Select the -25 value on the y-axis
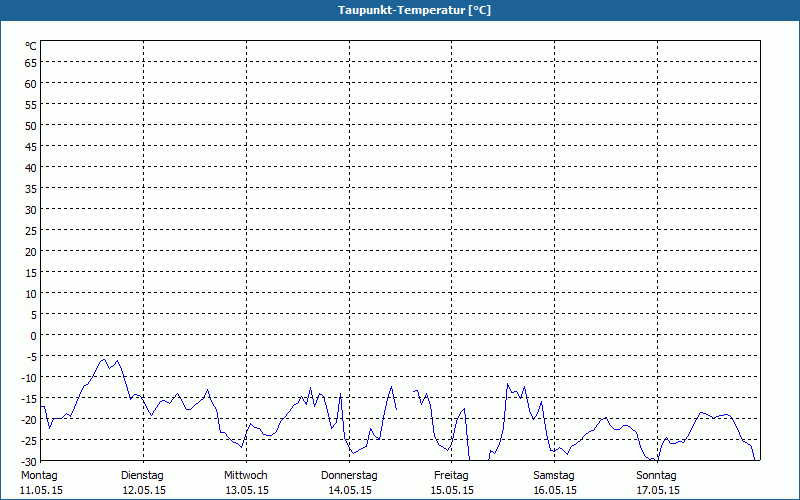Screen dimensions: 800x500 [x=29, y=441]
